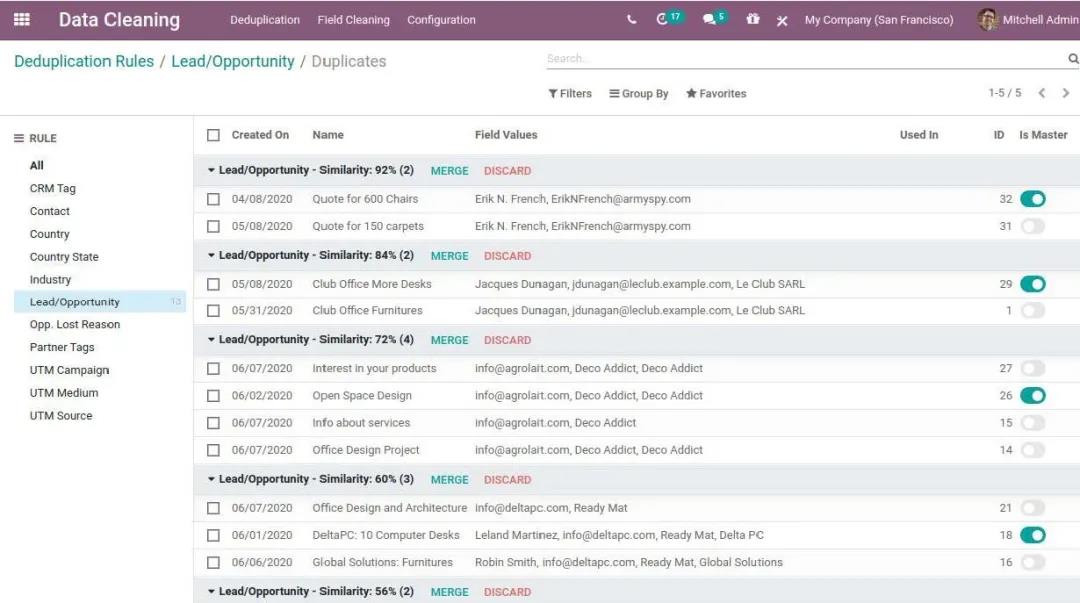Image resolution: width=1080 pixels, height=603 pixels.
Task: Toggle Is Master for ID 26
Action: (1032, 396)
